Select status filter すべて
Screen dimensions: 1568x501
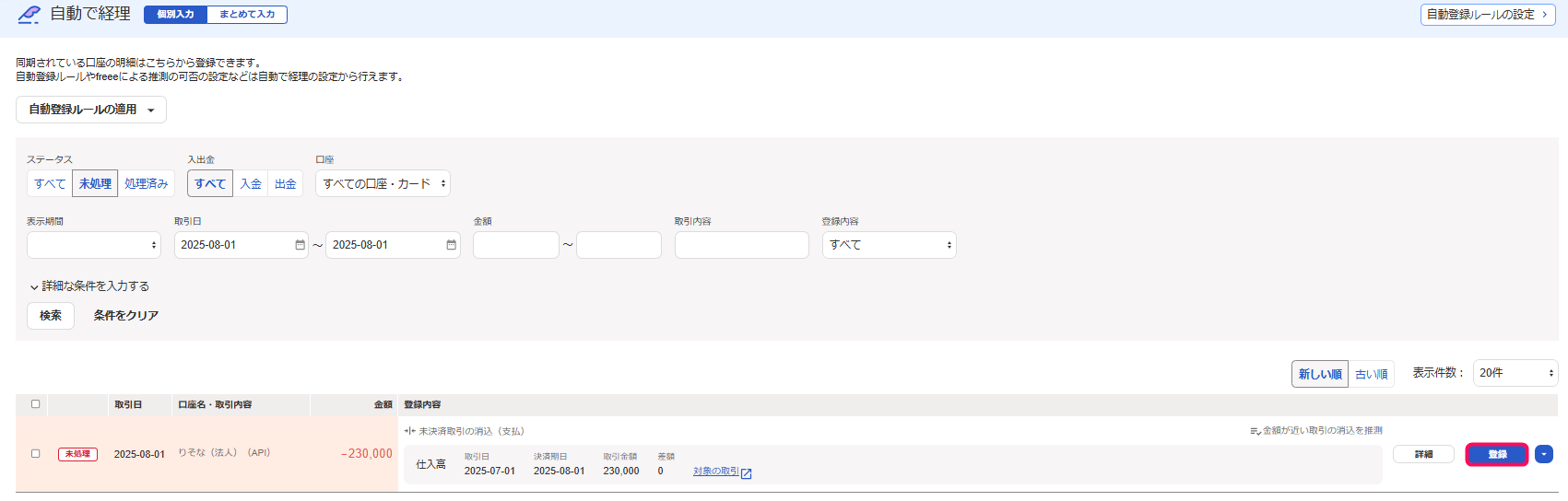(x=50, y=183)
